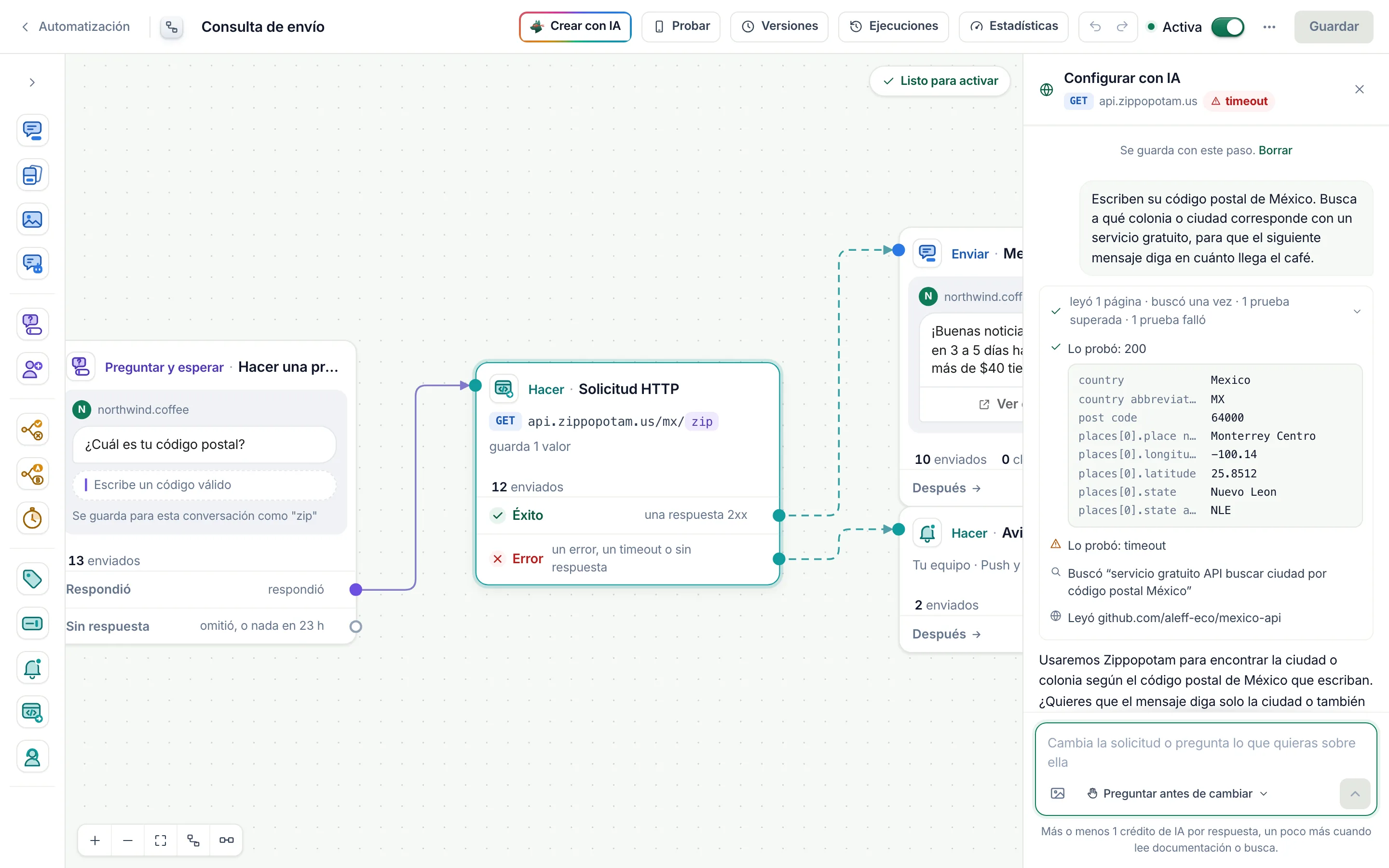Open the Versiones tab
Viewport: 1389px width, 868px height.
coord(779,27)
